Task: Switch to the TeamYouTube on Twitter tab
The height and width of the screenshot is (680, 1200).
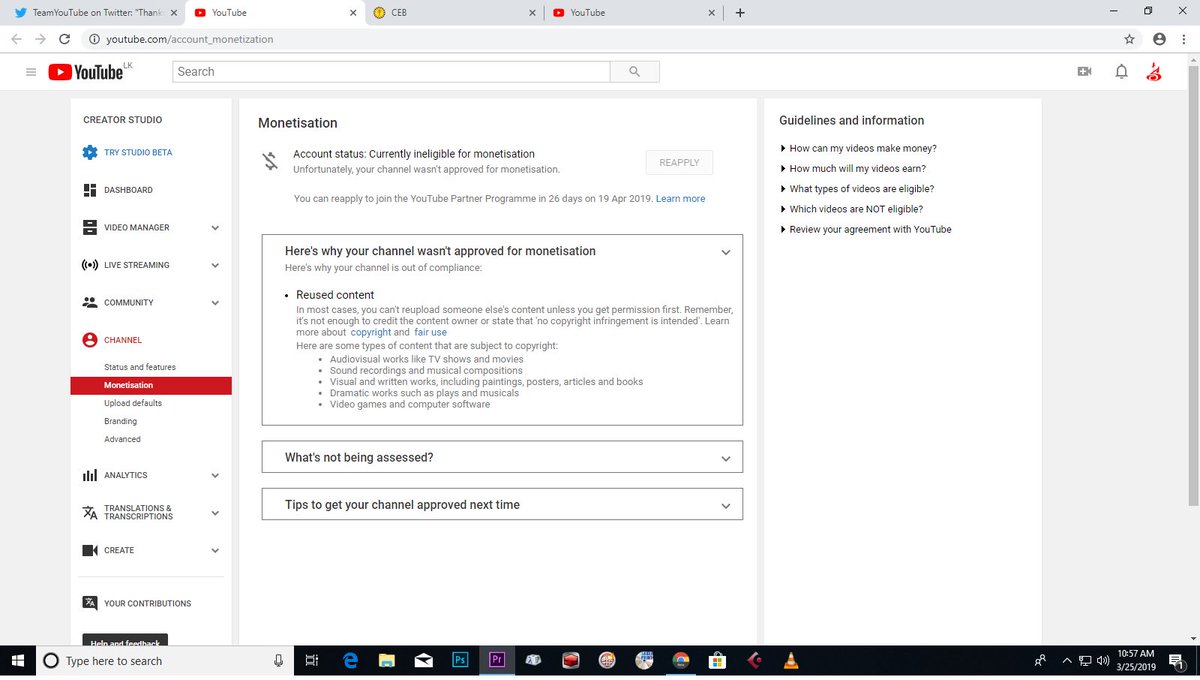Action: coord(95,13)
